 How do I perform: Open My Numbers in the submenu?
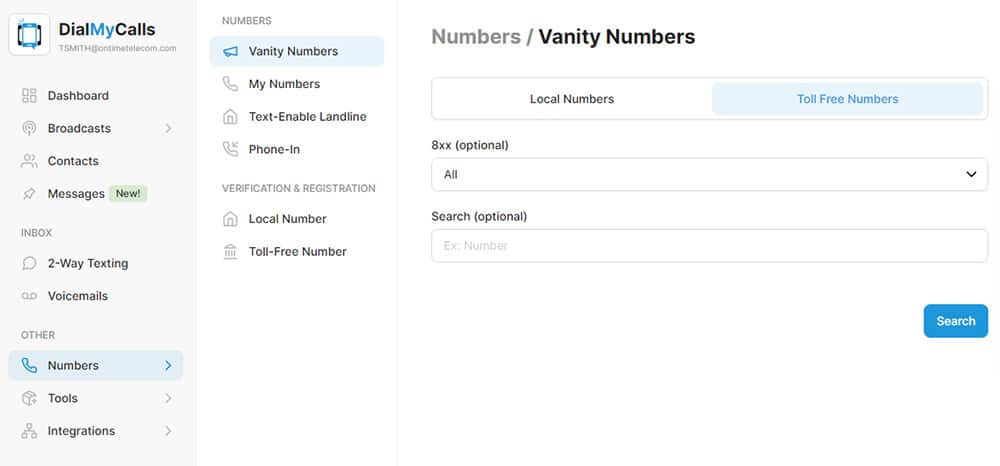[x=284, y=84]
